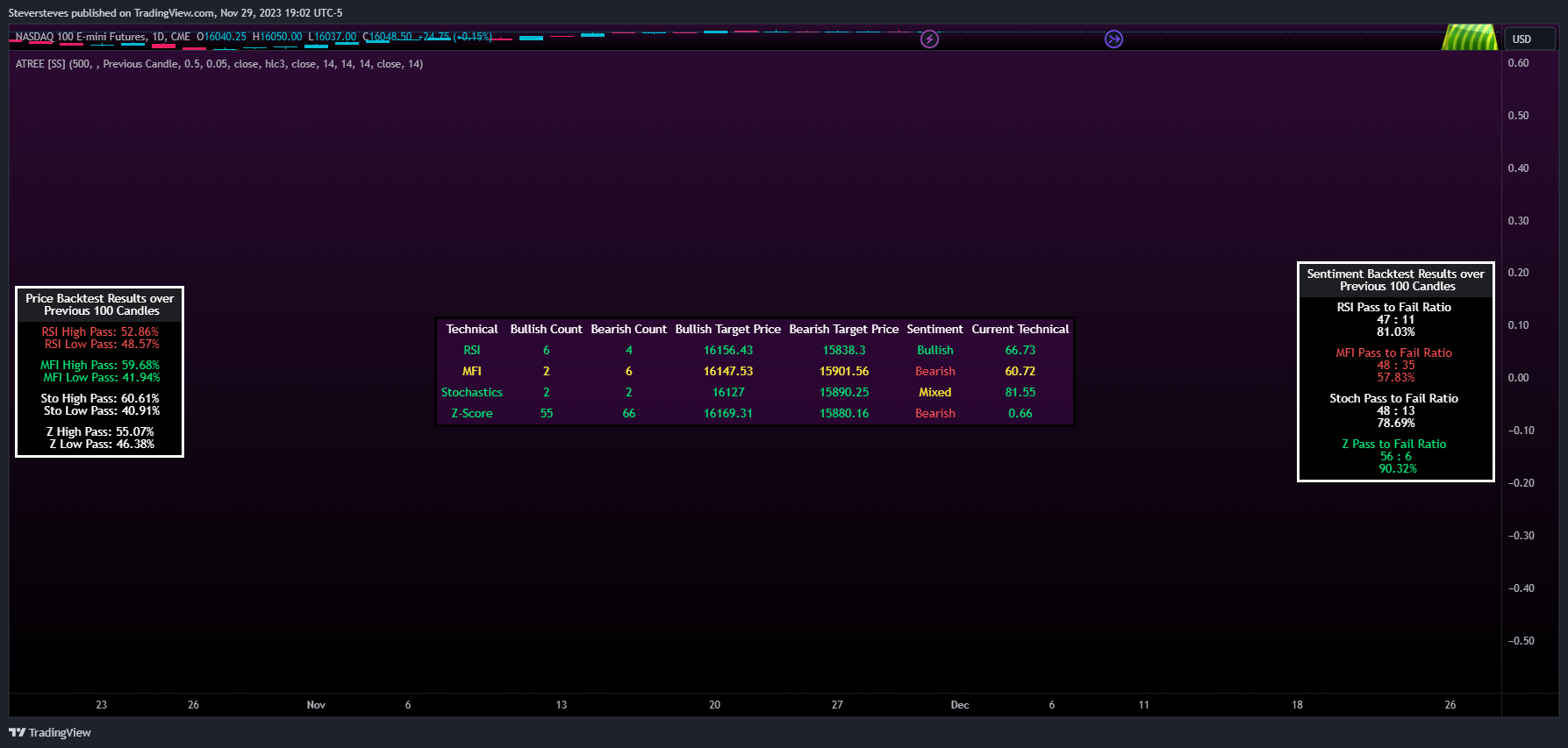Screen dimensions: 1568x748
Task: Open the USD currency selector
Action: pos(1531,39)
